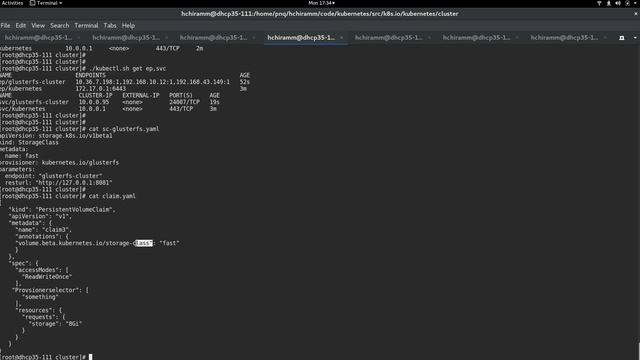Open the clock showing Mon 17:34
The width and height of the screenshot is (640, 360).
(x=321, y=3)
